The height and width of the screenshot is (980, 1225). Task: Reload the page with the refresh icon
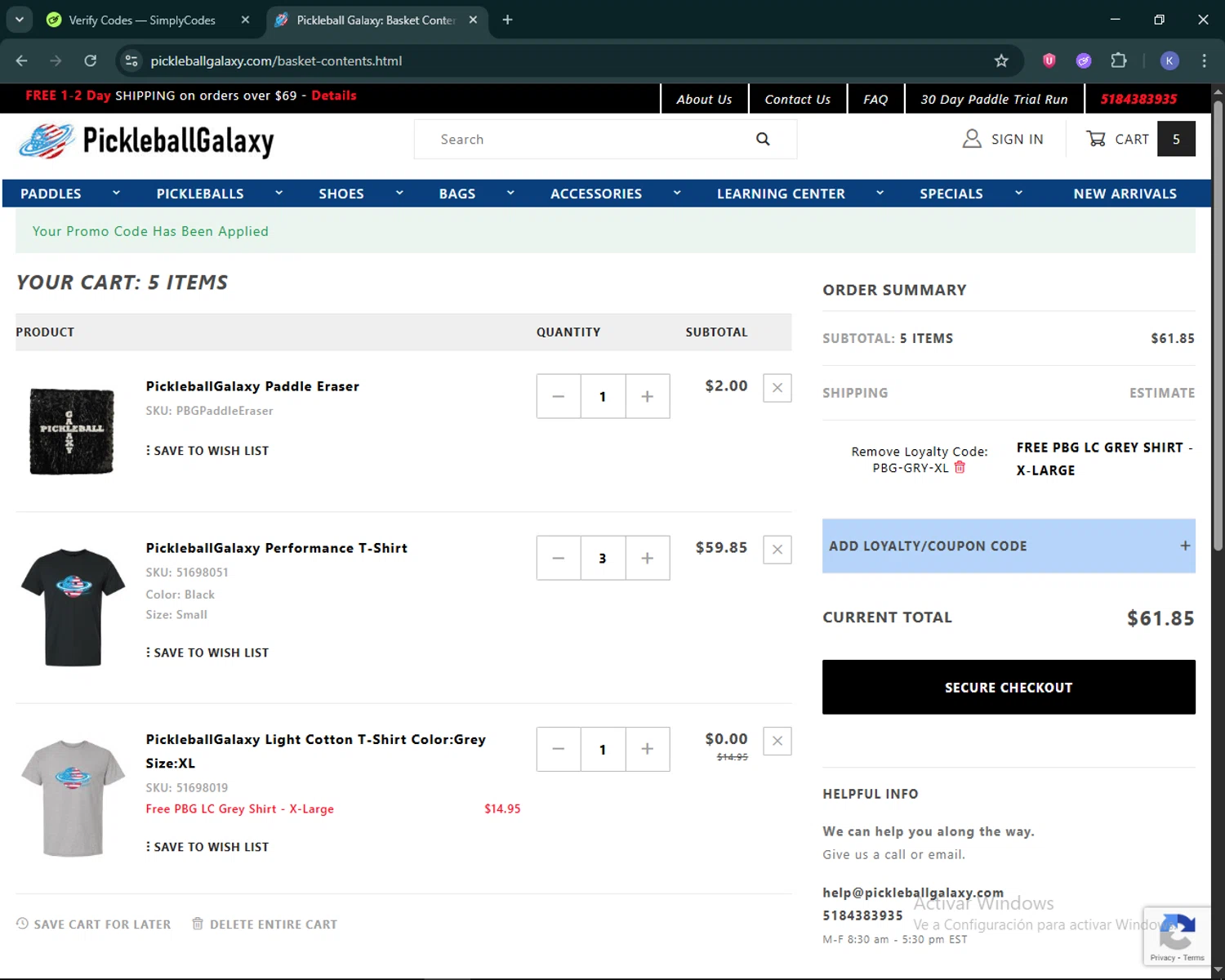click(91, 60)
